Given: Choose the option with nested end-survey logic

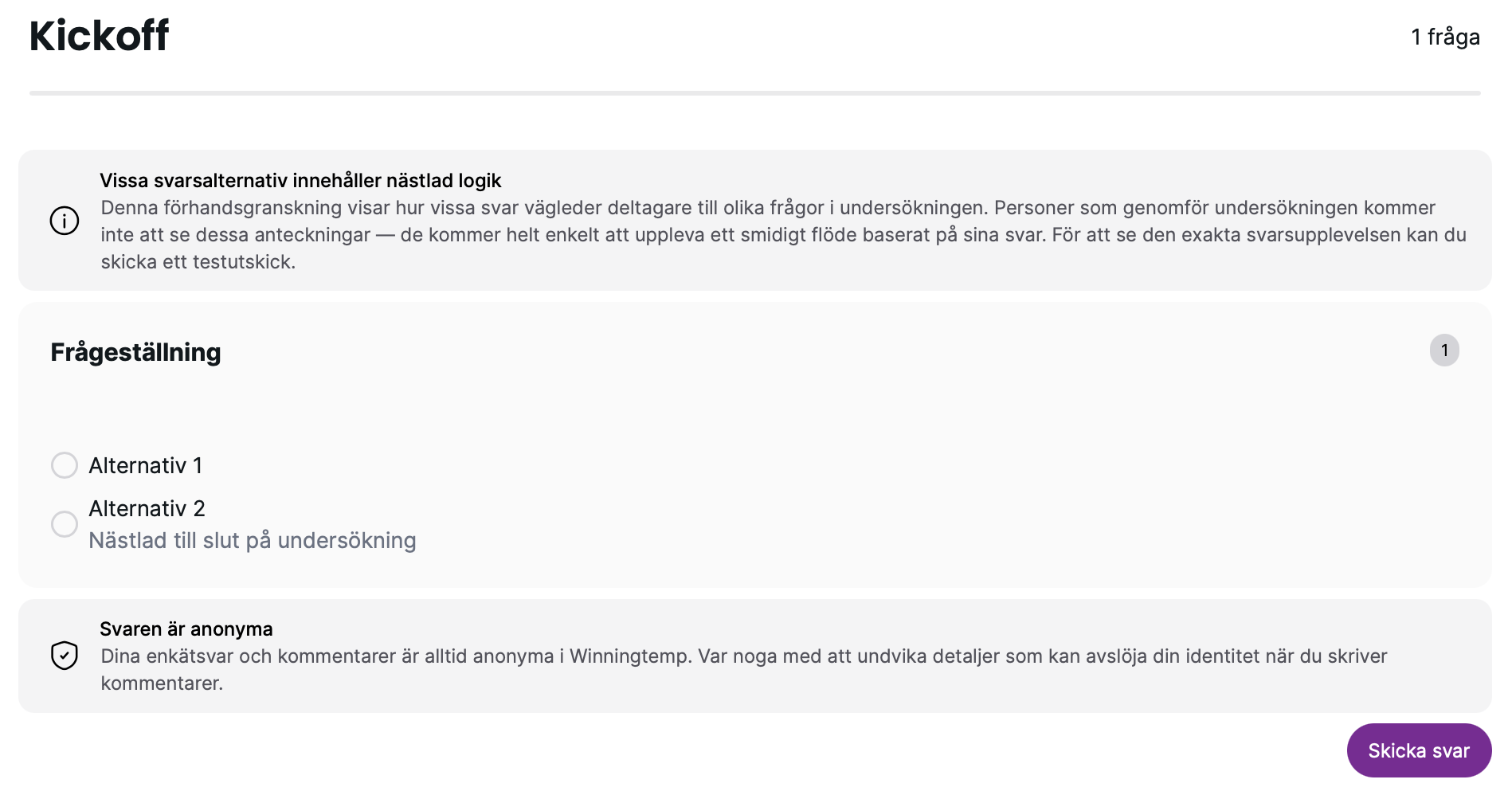Looking at the screenshot, I should 64,524.
